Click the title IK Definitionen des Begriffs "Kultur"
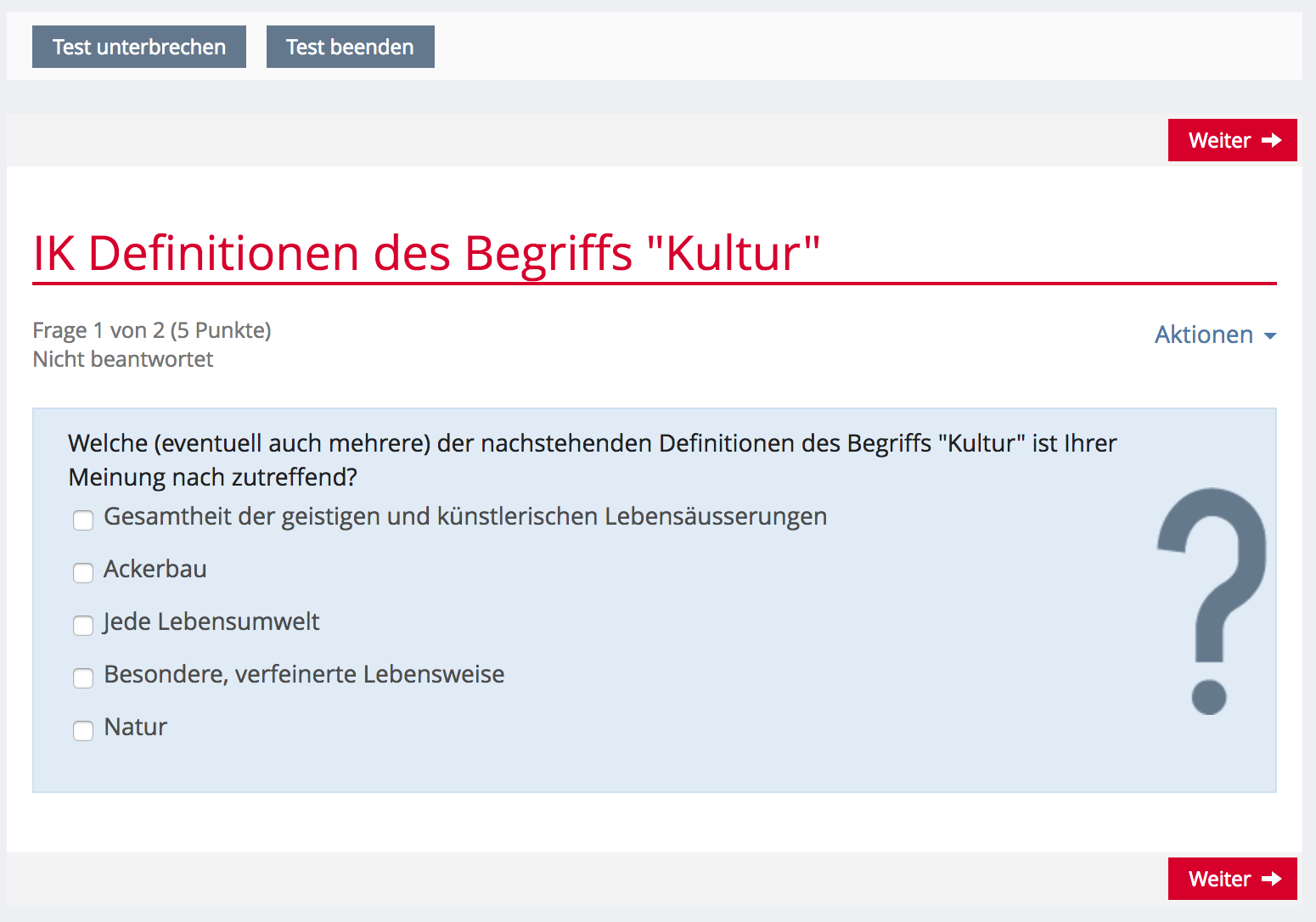1316x922 pixels. tap(426, 253)
